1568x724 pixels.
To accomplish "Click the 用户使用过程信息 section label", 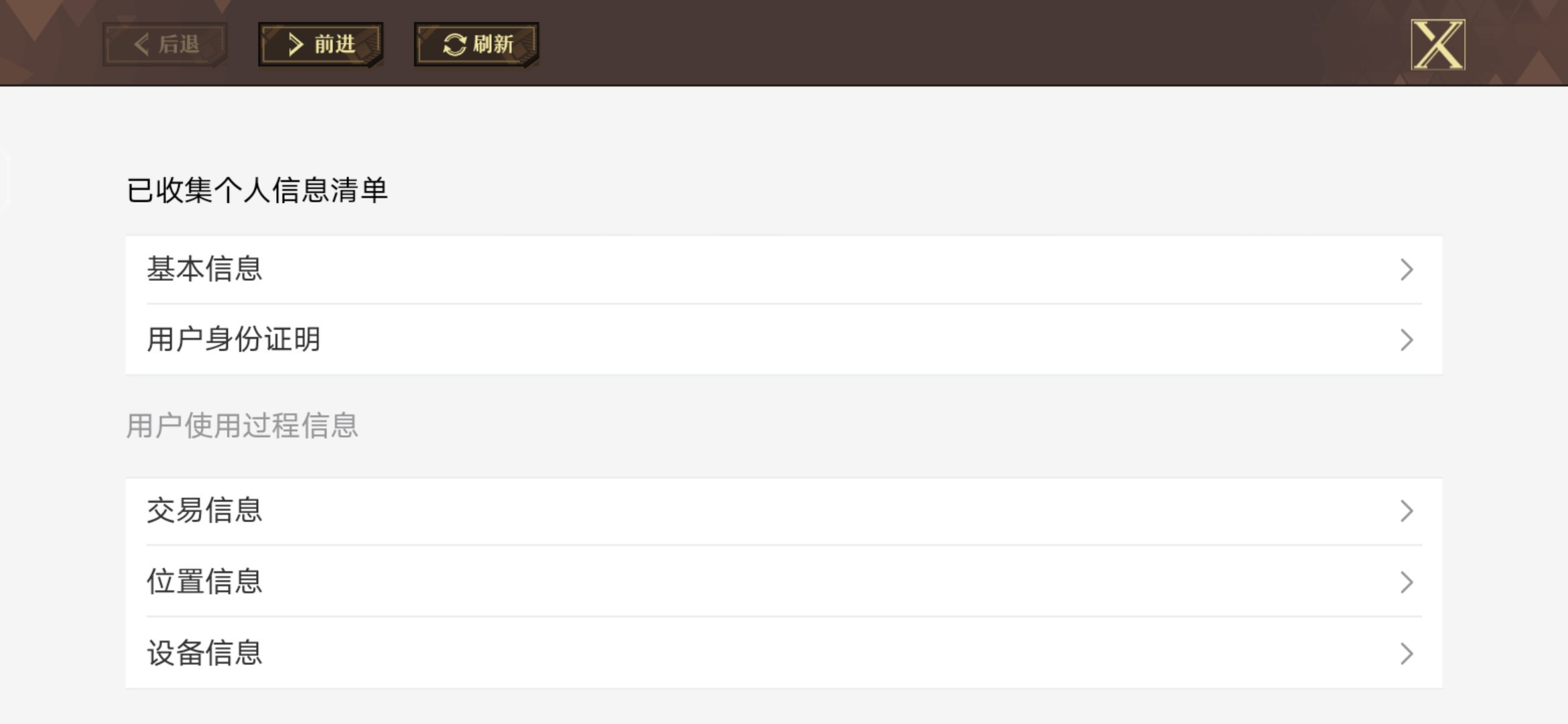I will [243, 426].
